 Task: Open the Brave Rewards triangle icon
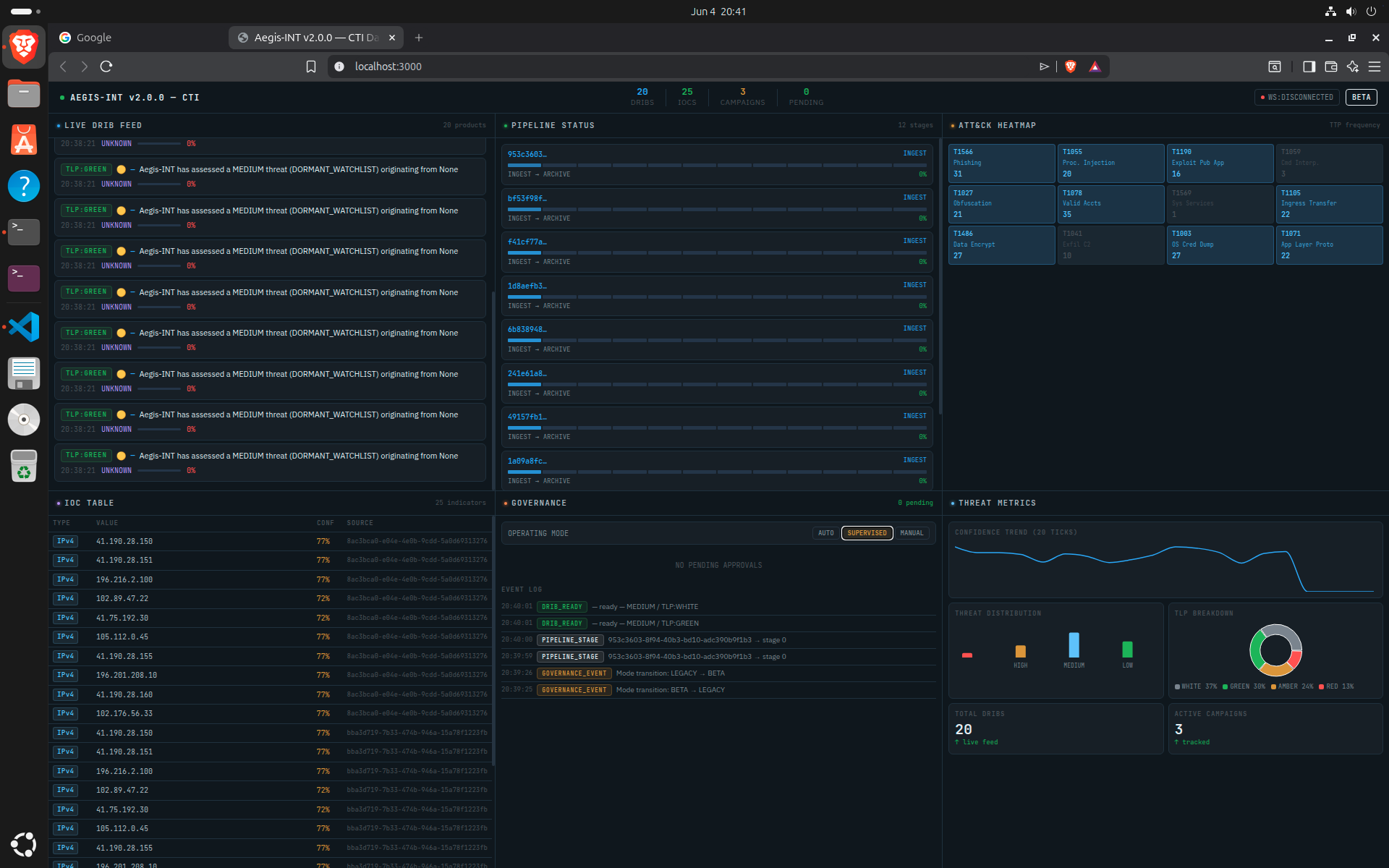pyautogui.click(x=1095, y=67)
